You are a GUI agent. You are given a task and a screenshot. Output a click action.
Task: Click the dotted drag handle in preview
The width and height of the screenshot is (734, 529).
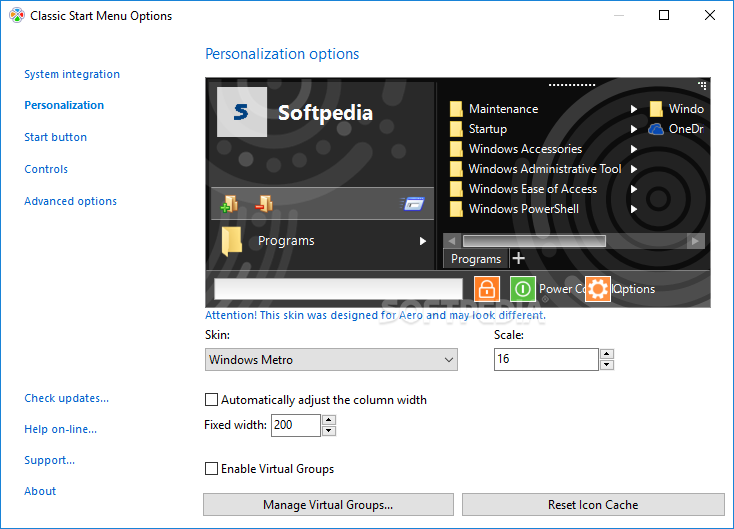click(x=572, y=85)
